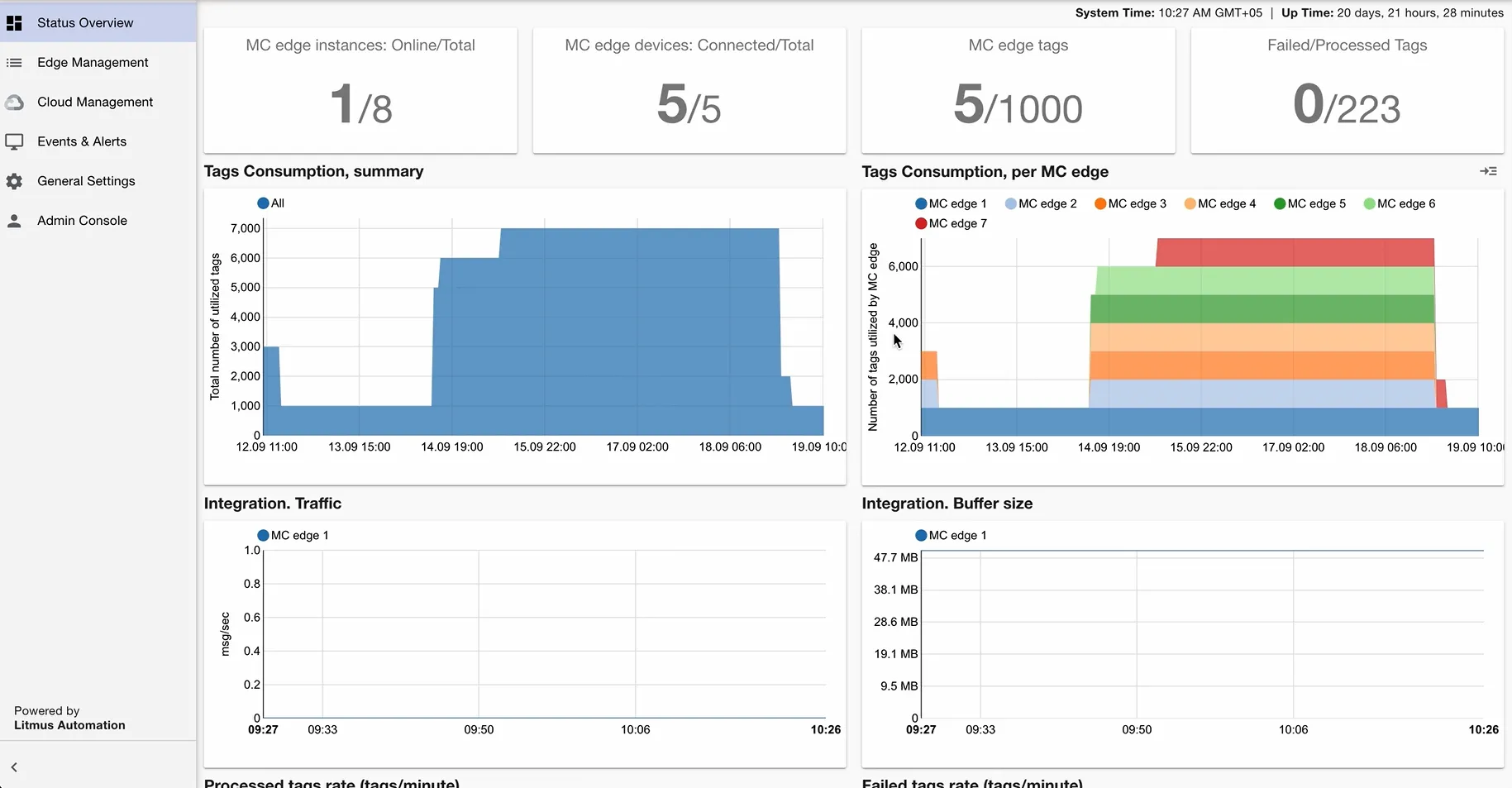
Task: Click the Events & Alerts monitor icon
Action: tap(14, 142)
